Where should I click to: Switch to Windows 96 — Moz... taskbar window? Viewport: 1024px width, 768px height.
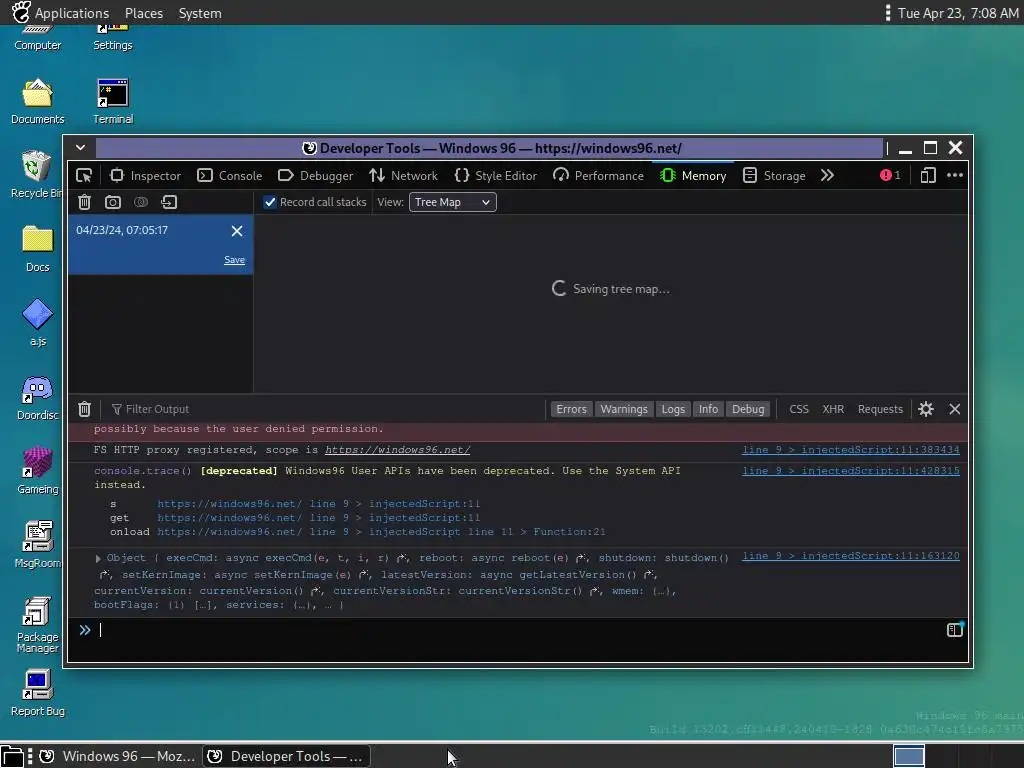pyautogui.click(x=118, y=756)
